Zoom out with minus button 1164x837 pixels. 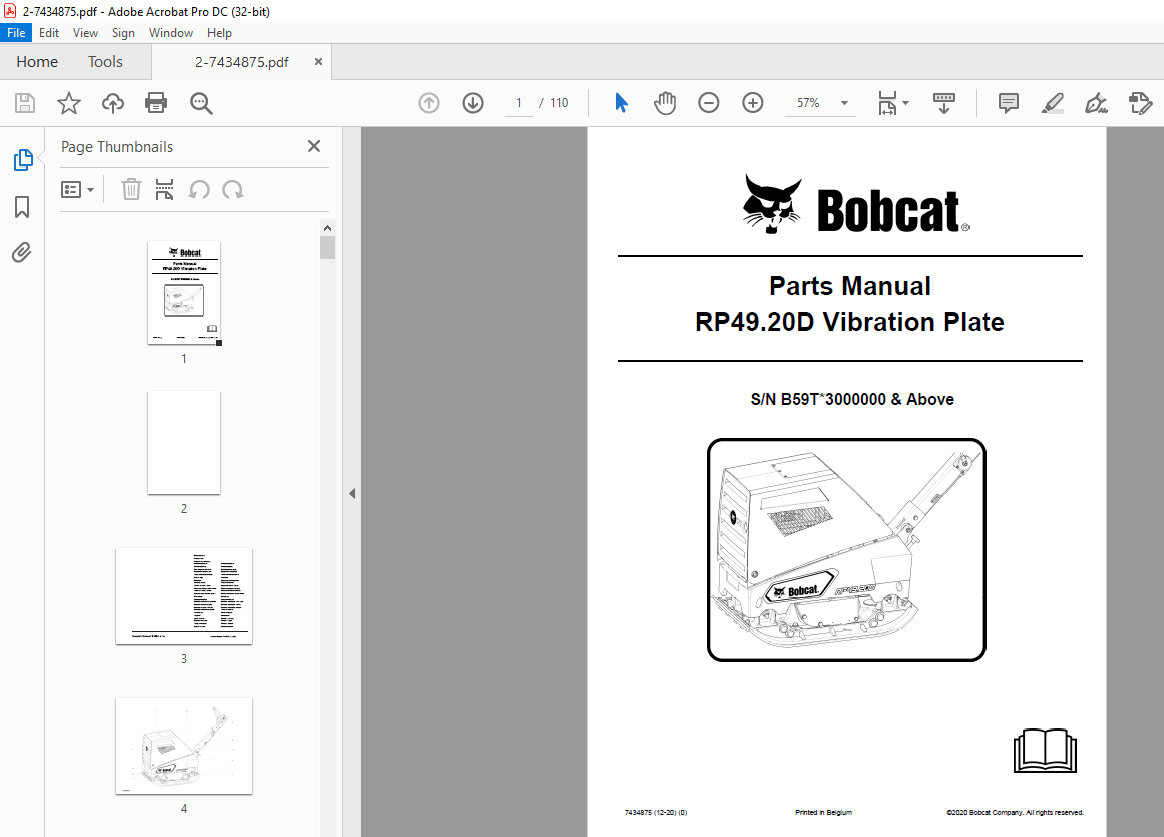coord(709,103)
